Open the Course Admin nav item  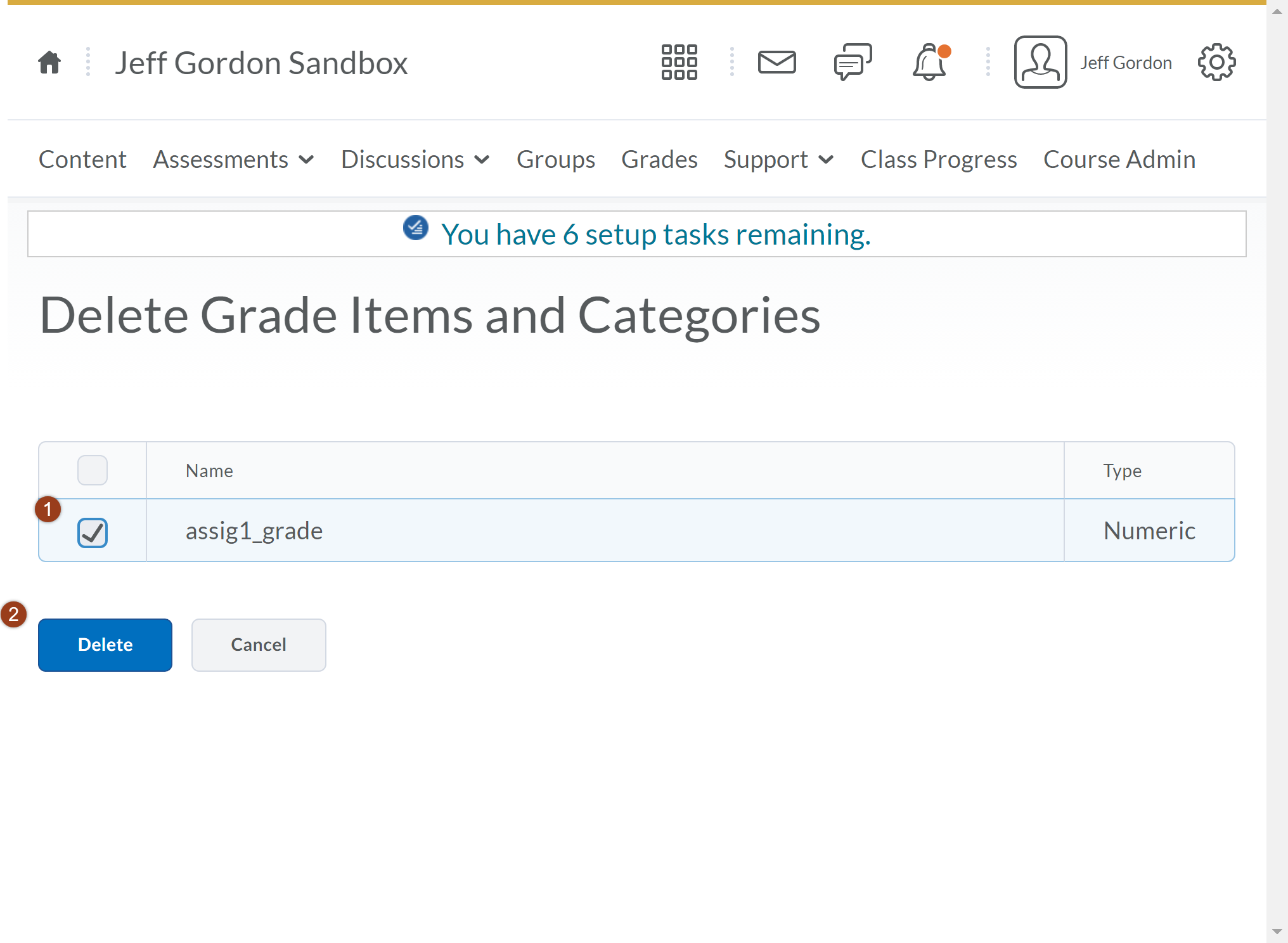1119,160
